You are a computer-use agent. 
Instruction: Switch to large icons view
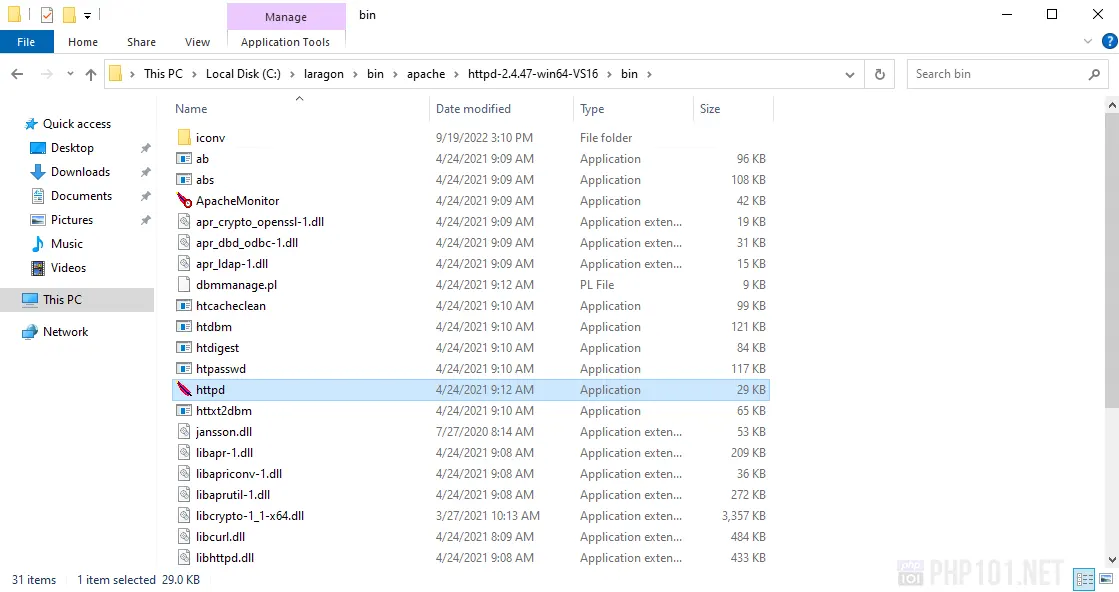pos(1107,579)
